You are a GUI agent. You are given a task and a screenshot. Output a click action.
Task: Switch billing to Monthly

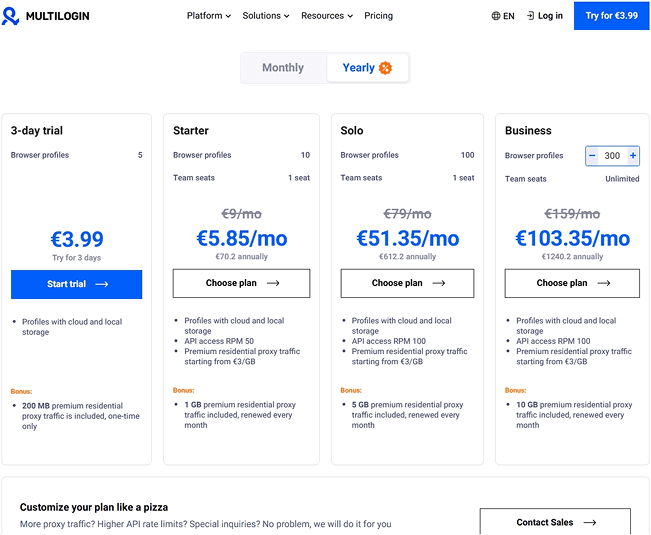[x=283, y=68]
